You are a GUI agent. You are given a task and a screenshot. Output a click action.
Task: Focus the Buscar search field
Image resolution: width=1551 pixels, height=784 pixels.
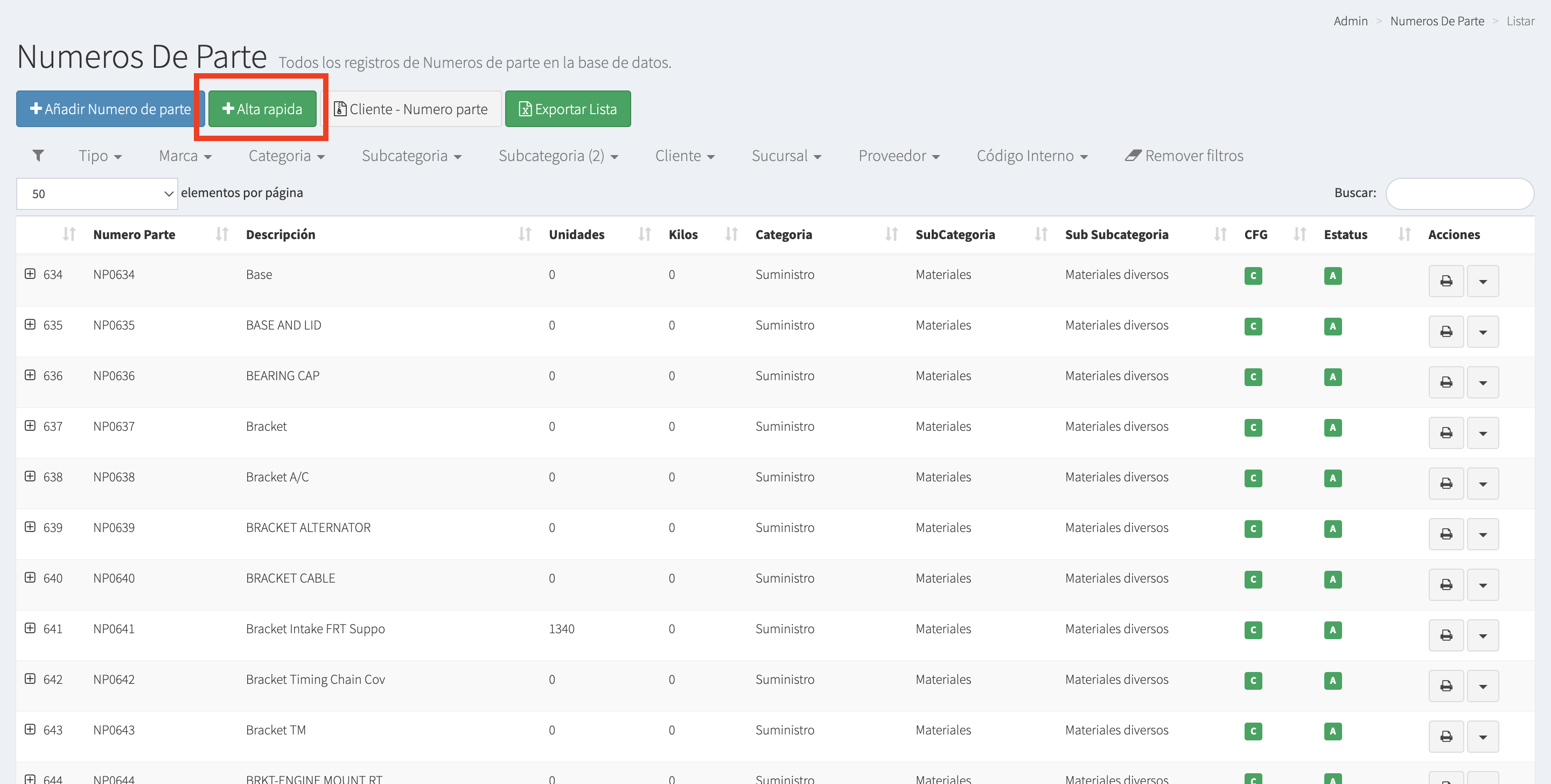(1459, 193)
